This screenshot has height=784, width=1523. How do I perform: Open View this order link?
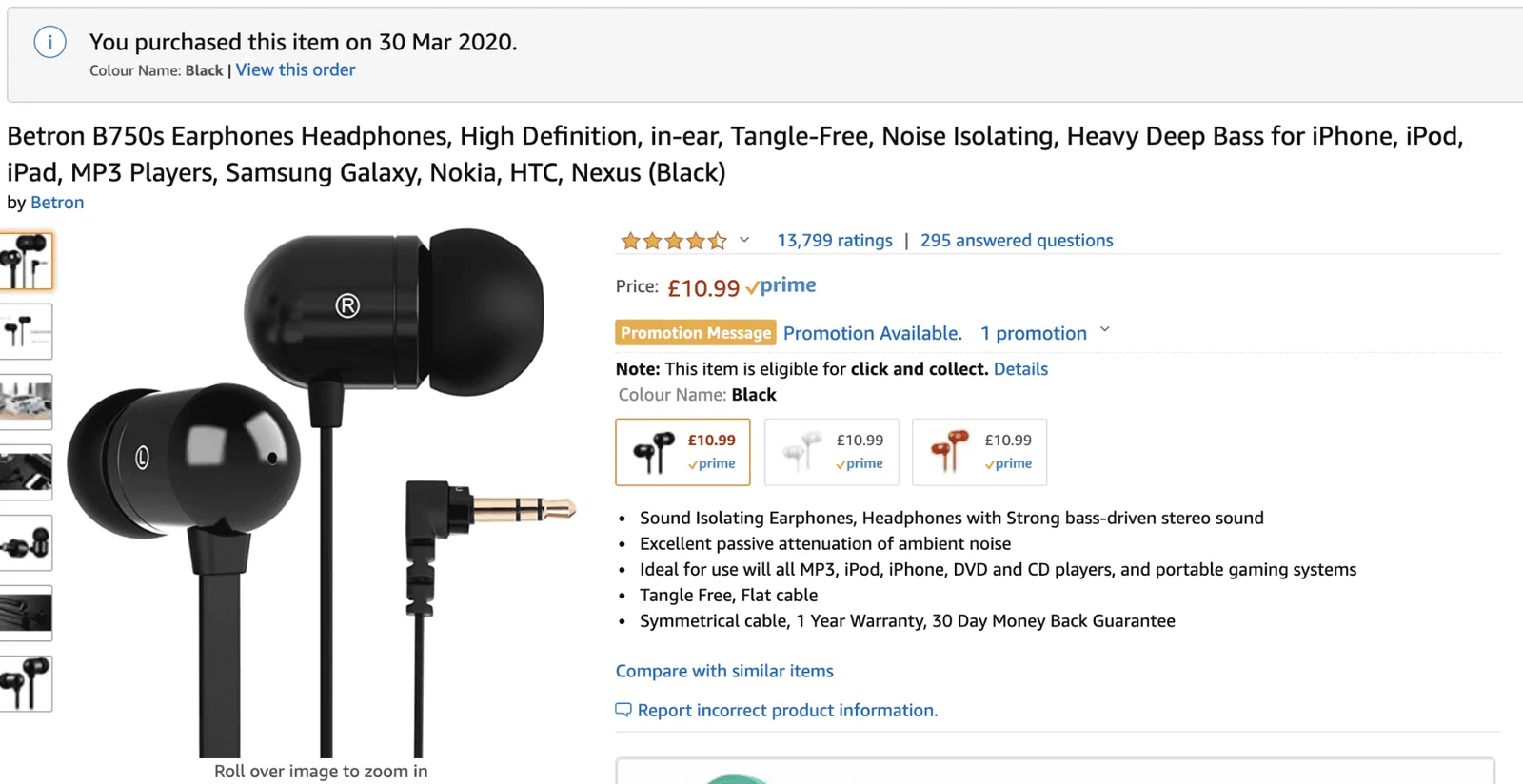pos(295,69)
